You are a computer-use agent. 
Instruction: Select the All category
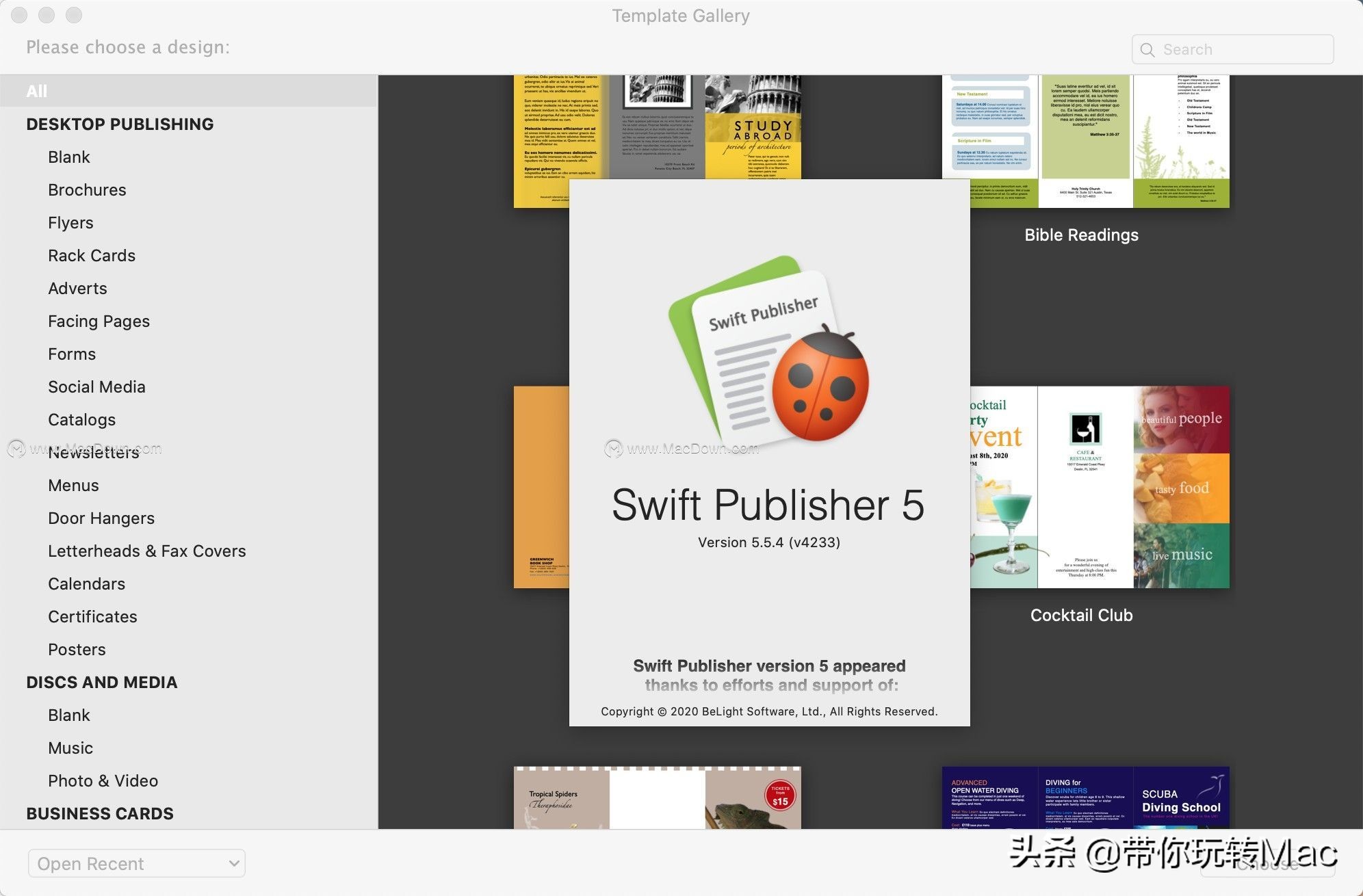pyautogui.click(x=37, y=91)
